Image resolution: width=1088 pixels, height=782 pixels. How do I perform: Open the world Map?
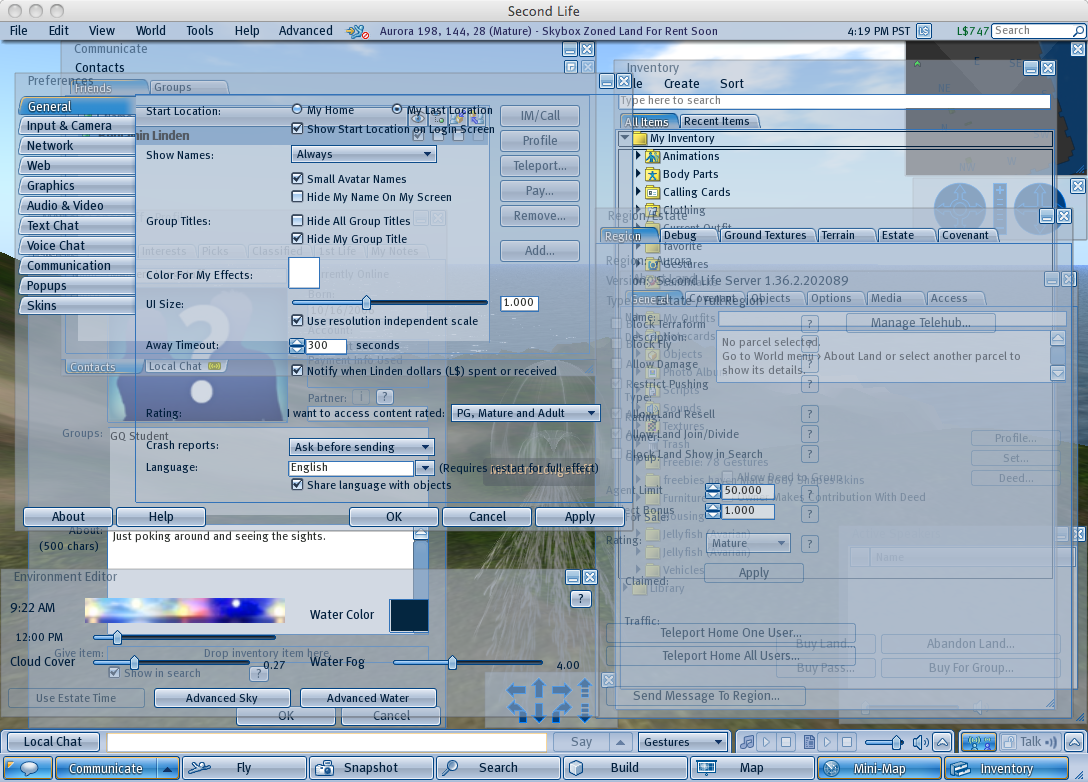pyautogui.click(x=751, y=768)
